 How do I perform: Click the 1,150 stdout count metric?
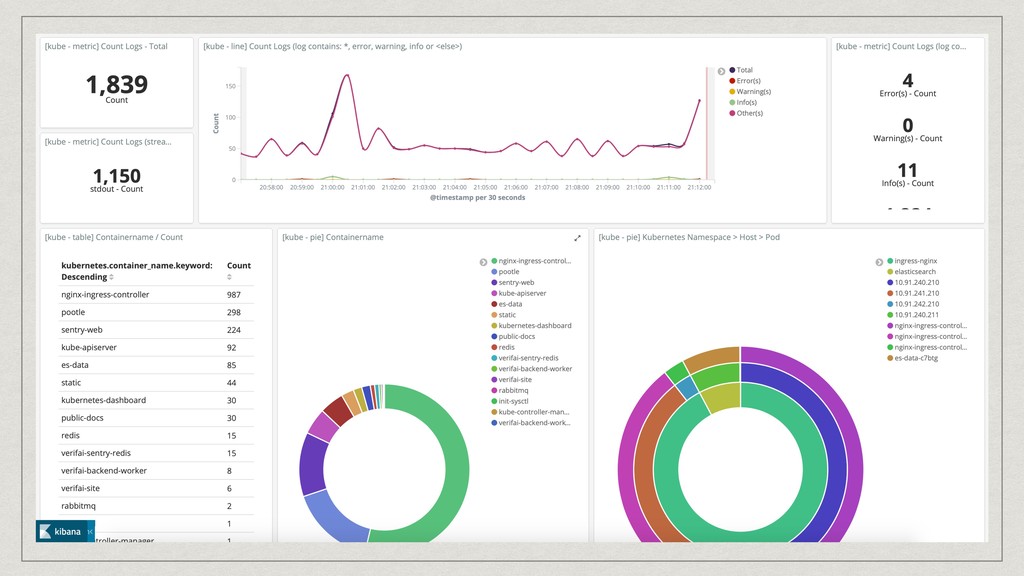[x=117, y=176]
